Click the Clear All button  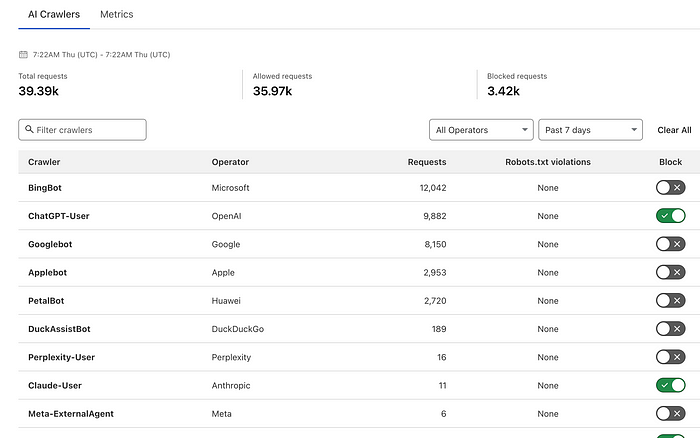(674, 130)
